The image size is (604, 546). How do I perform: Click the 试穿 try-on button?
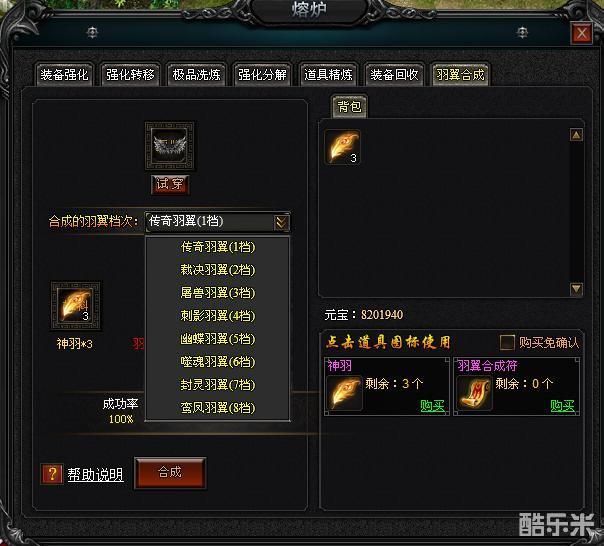170,184
